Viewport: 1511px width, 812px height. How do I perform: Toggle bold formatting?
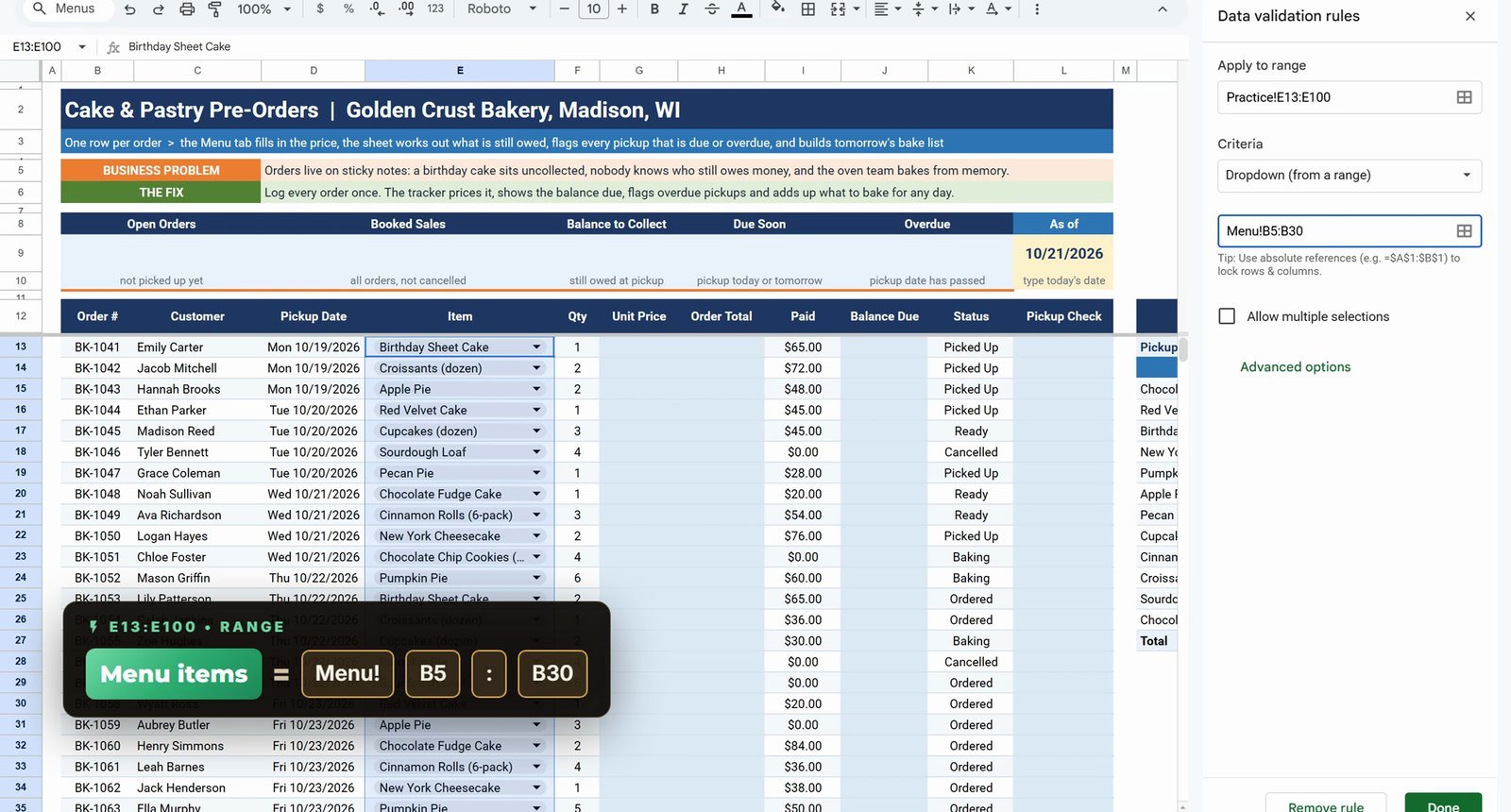pyautogui.click(x=654, y=8)
